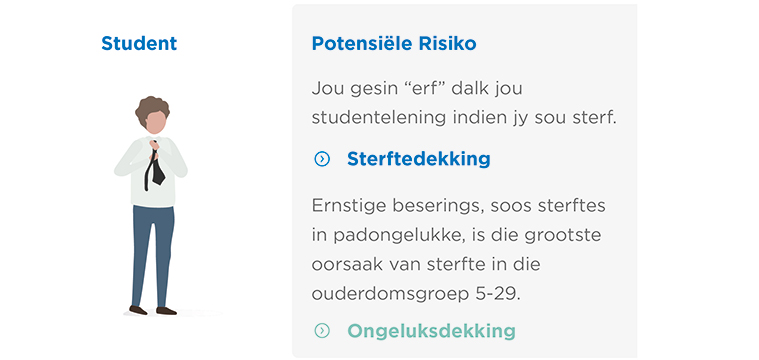759x360 pixels.
Task: Open the Sterftedekking link
Action: tap(419, 159)
